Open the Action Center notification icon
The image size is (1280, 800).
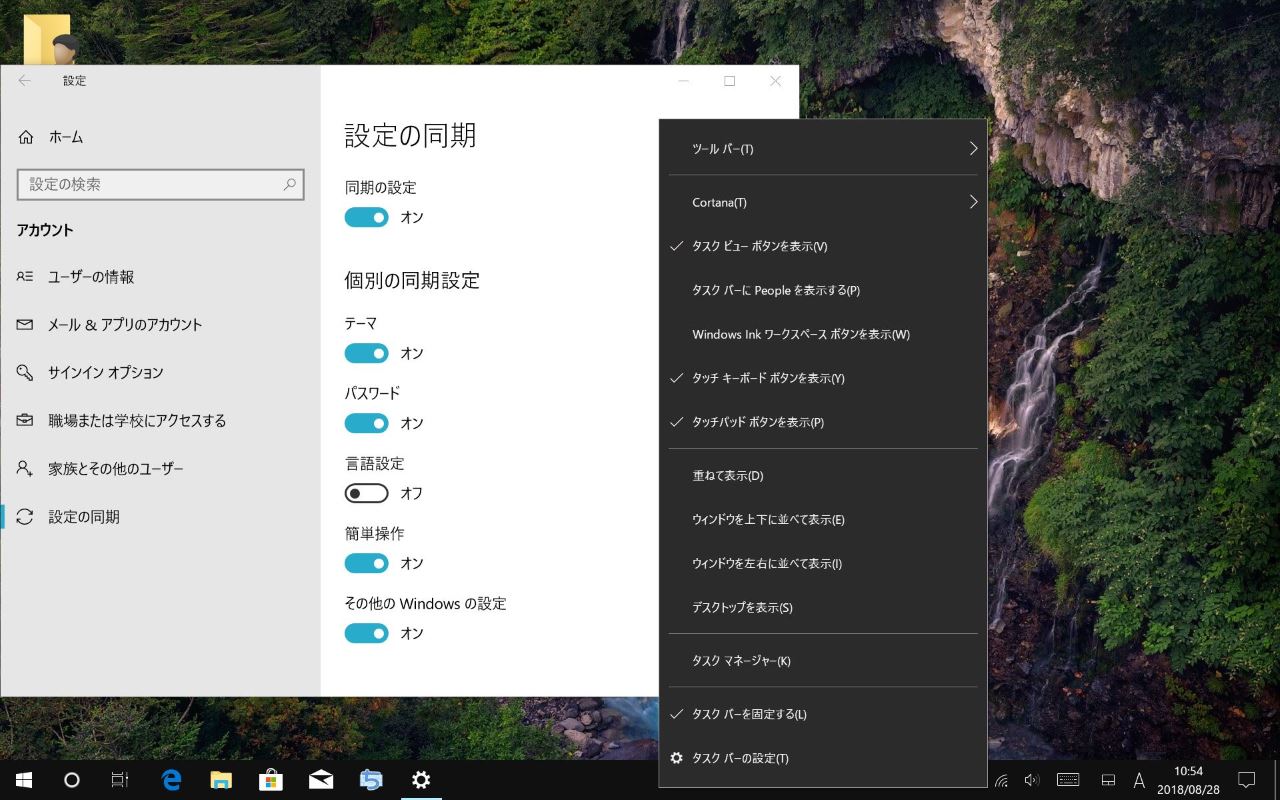(x=1246, y=780)
